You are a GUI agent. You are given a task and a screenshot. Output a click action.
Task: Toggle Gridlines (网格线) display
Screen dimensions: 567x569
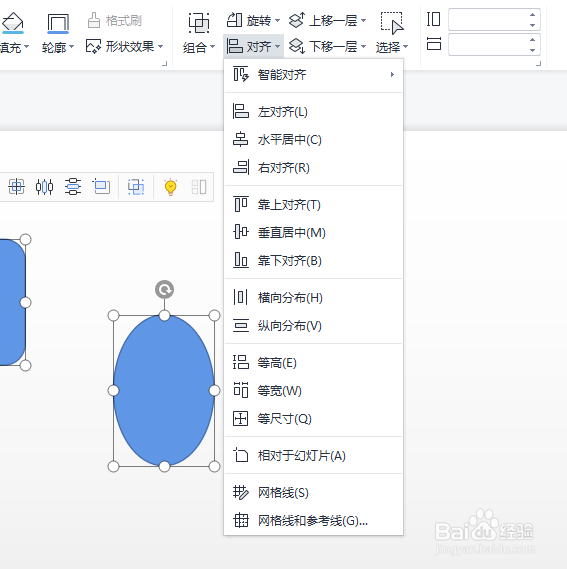313,492
